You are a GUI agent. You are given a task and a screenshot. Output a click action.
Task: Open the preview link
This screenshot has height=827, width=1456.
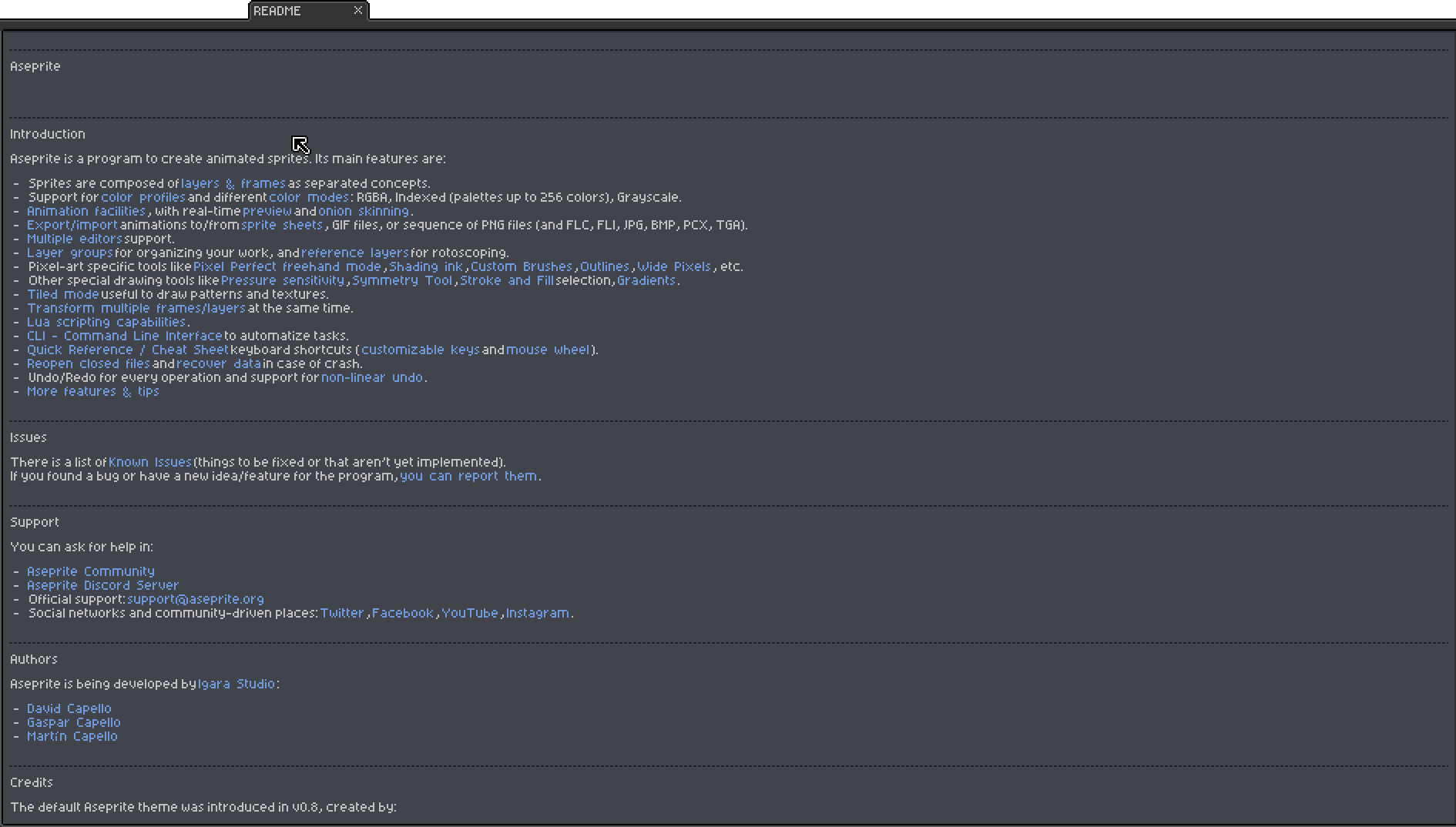coord(267,211)
